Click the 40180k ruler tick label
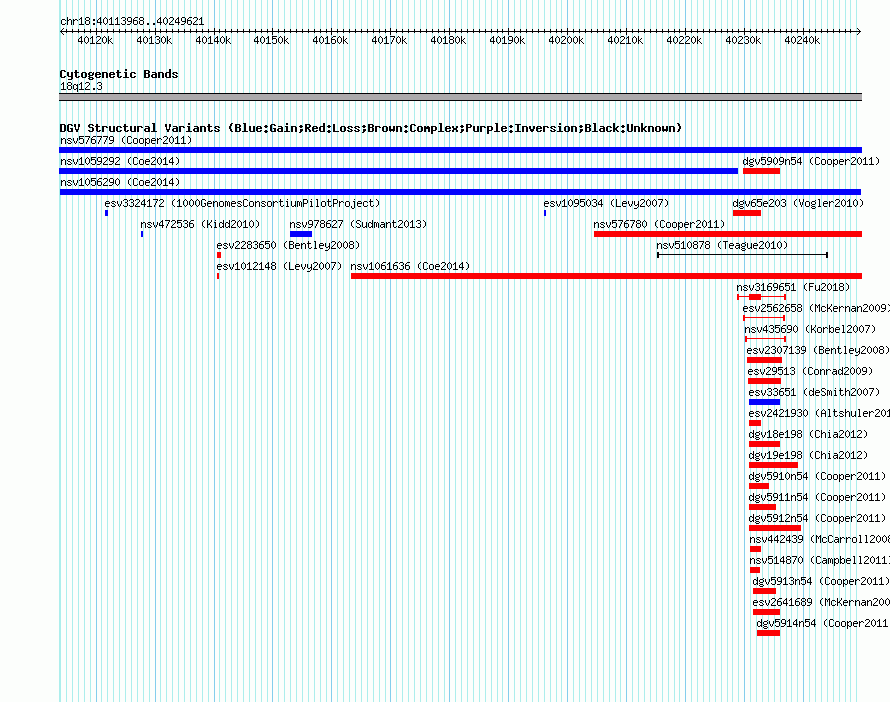 tap(448, 40)
